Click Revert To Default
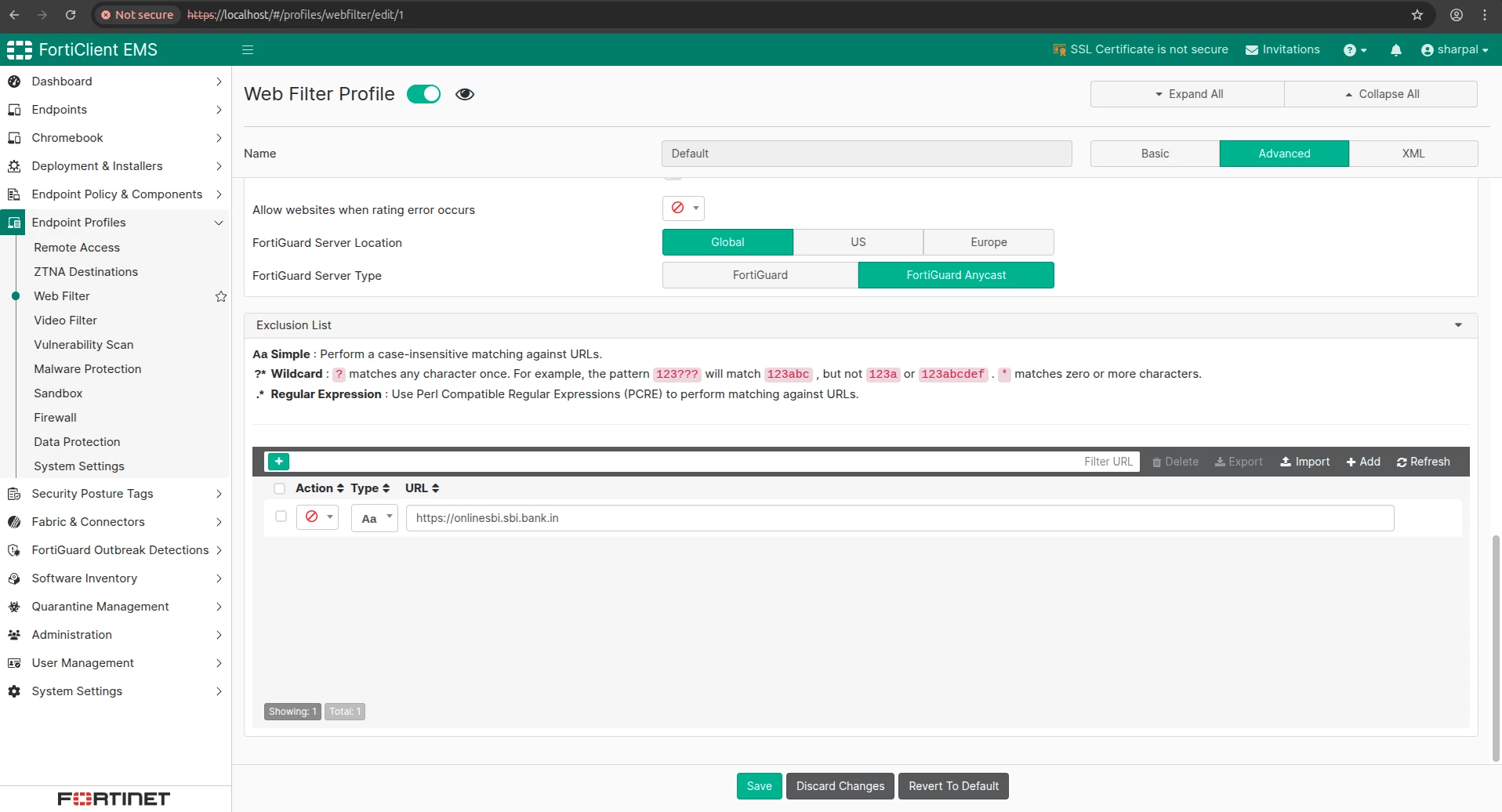The width and height of the screenshot is (1502, 812). click(953, 786)
